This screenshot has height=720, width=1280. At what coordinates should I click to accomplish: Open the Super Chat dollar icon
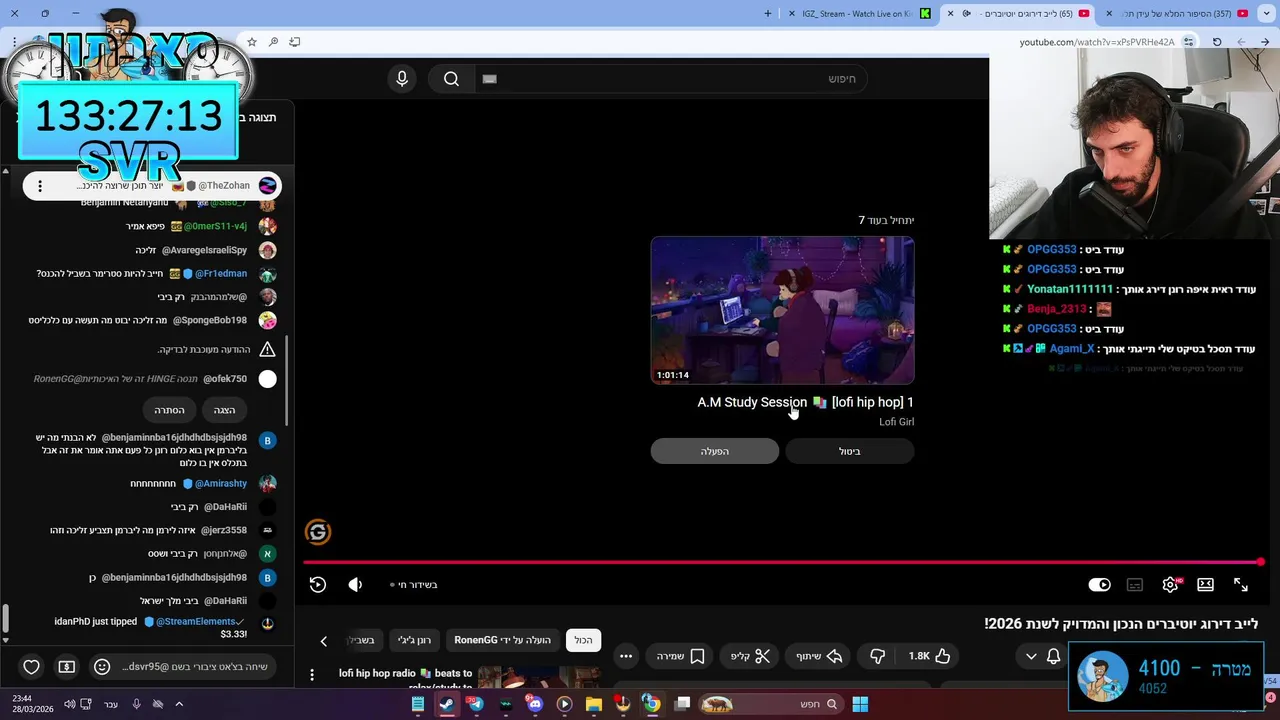pos(66,667)
